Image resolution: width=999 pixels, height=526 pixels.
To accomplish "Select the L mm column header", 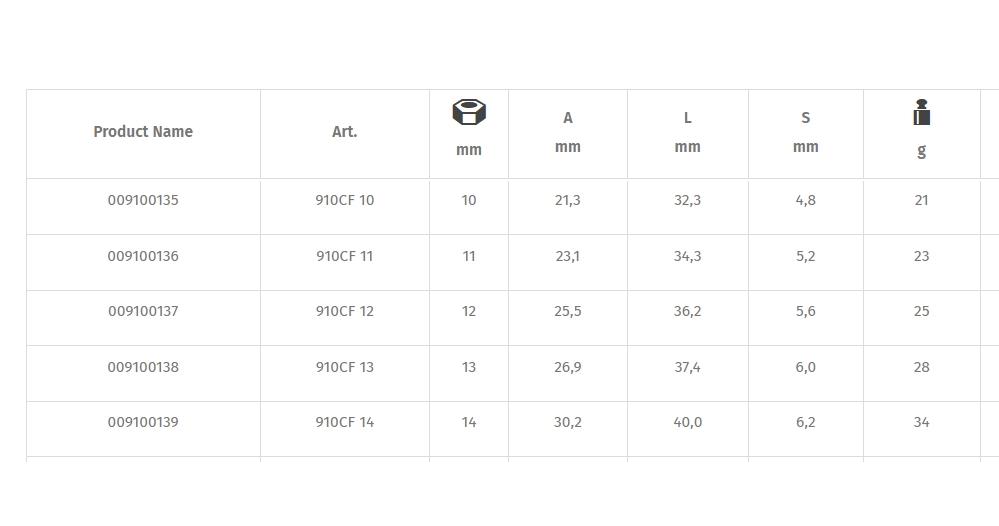I will tap(687, 132).
